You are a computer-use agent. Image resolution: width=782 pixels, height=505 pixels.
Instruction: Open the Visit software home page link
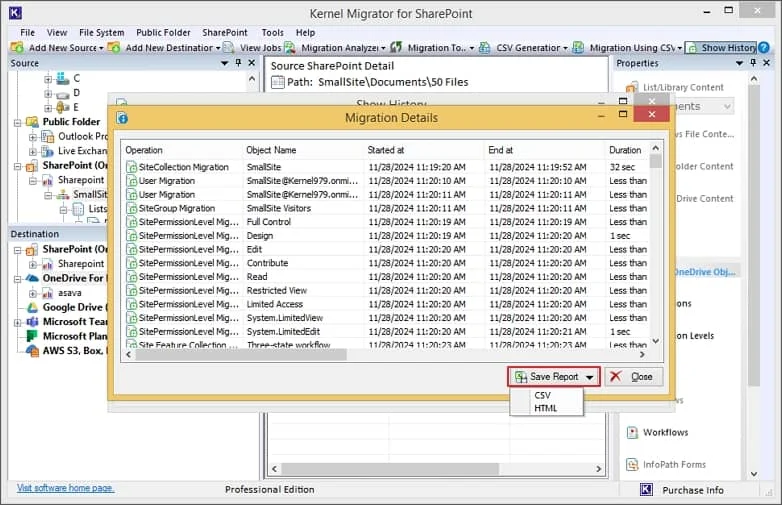click(65, 488)
